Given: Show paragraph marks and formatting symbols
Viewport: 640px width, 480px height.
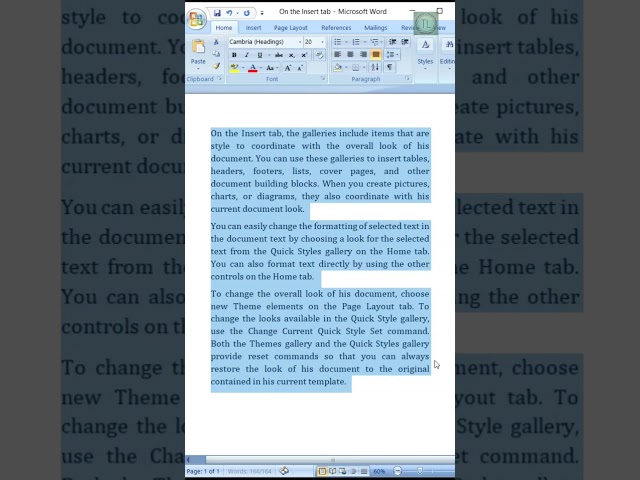Looking at the screenshot, I should tap(390, 67).
